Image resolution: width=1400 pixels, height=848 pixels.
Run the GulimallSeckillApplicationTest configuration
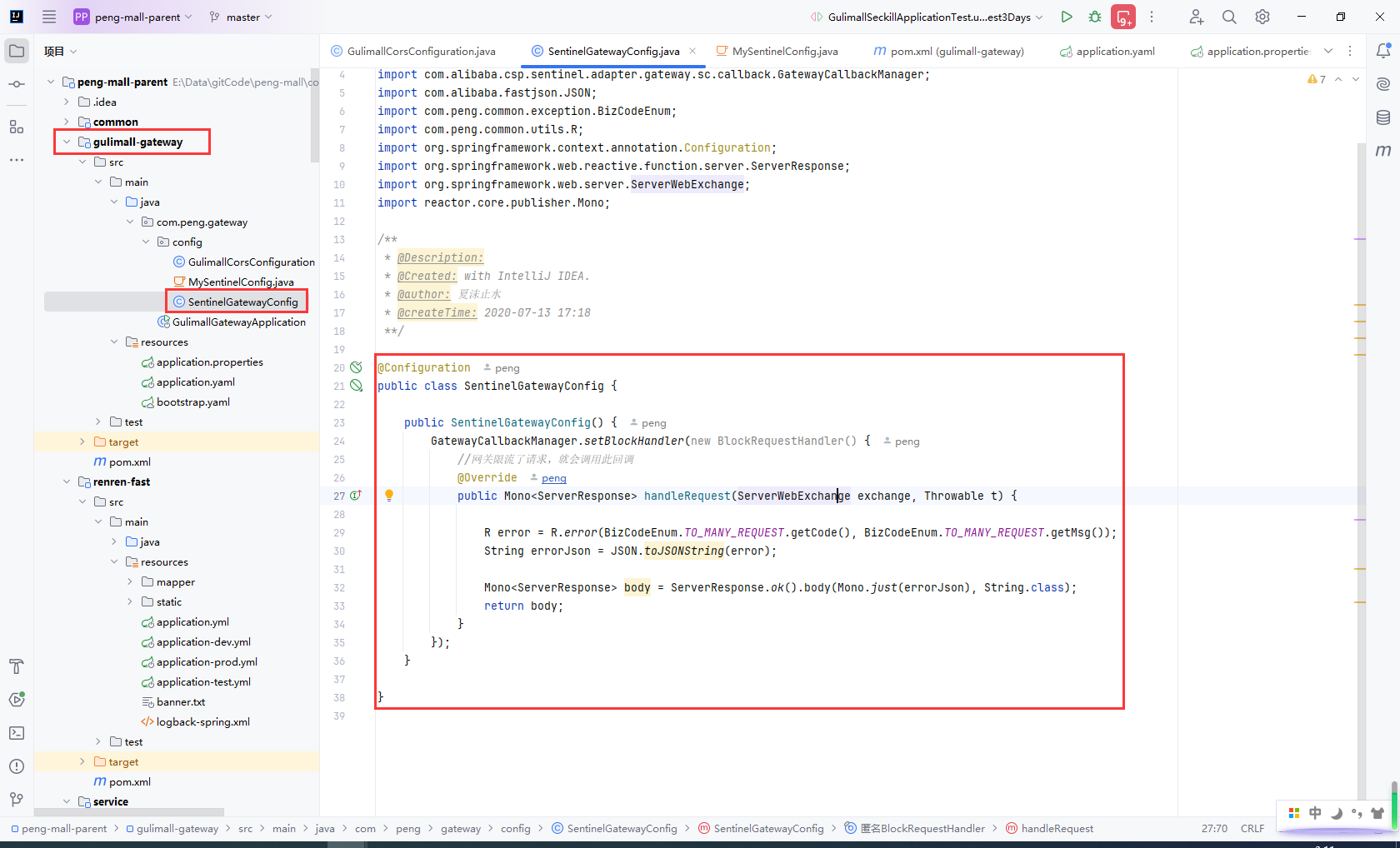coord(1067,17)
